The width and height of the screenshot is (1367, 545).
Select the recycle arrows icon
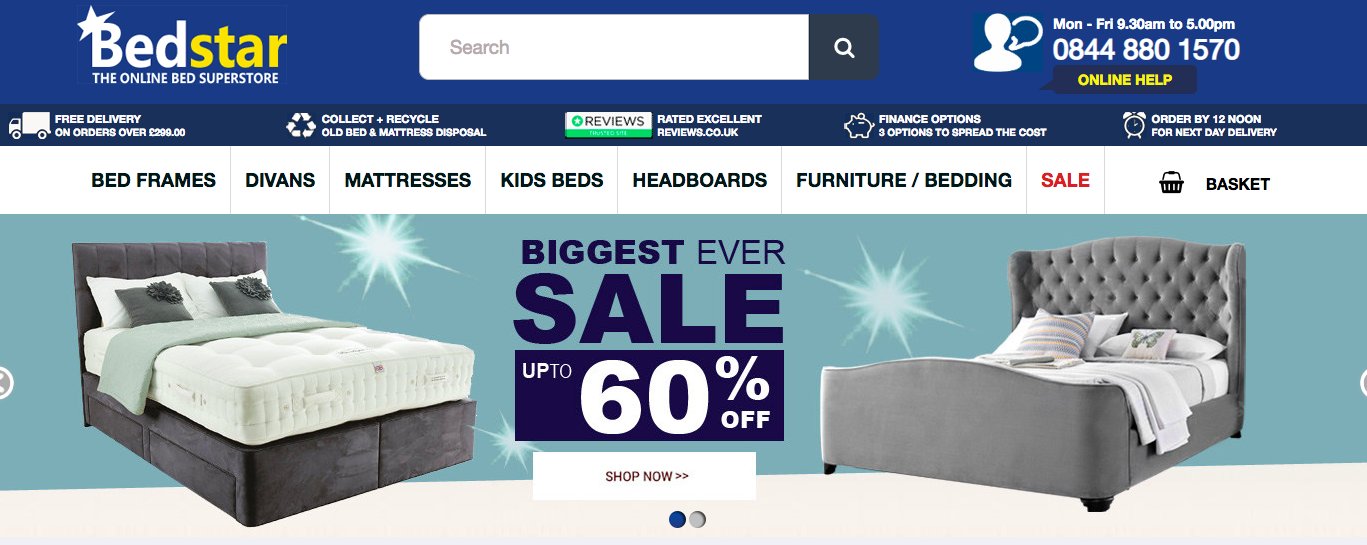(x=301, y=126)
